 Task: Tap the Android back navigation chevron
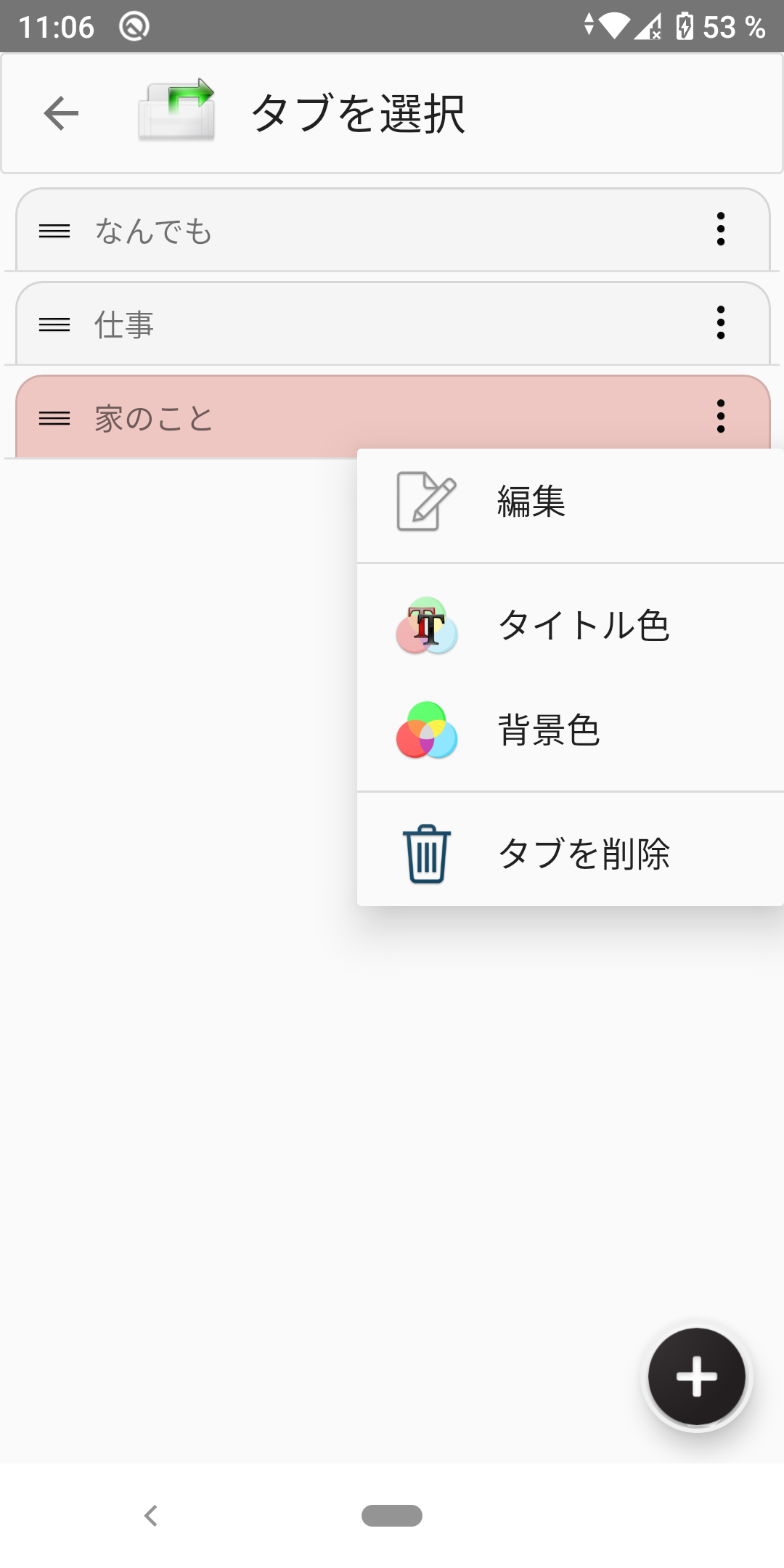tap(151, 1516)
